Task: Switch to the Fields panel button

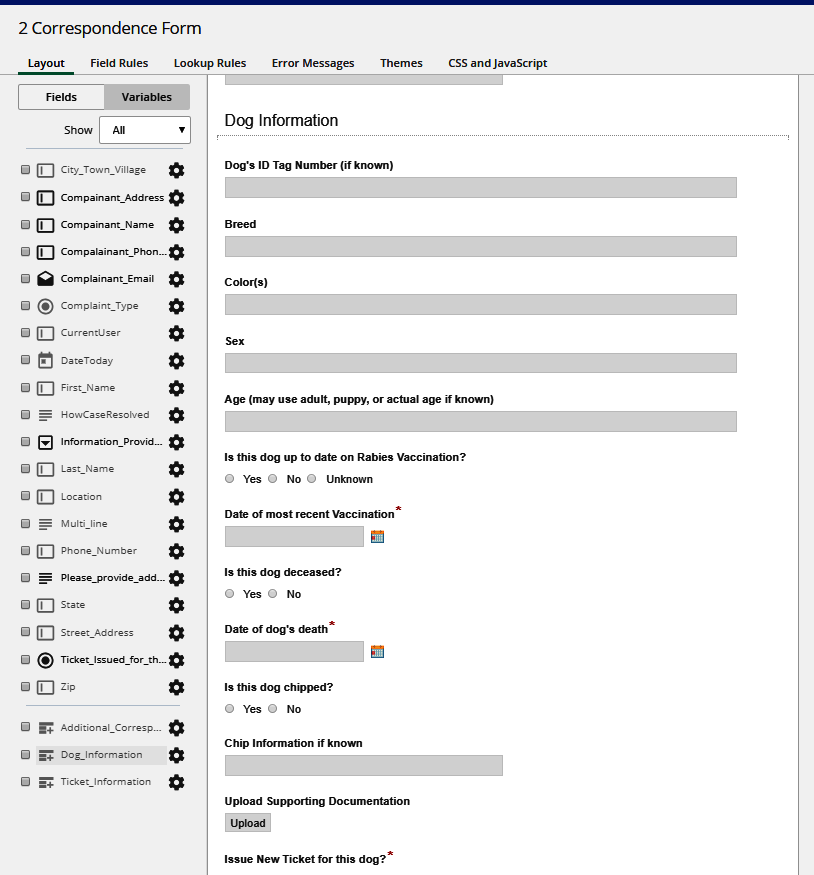Action: pyautogui.click(x=61, y=97)
